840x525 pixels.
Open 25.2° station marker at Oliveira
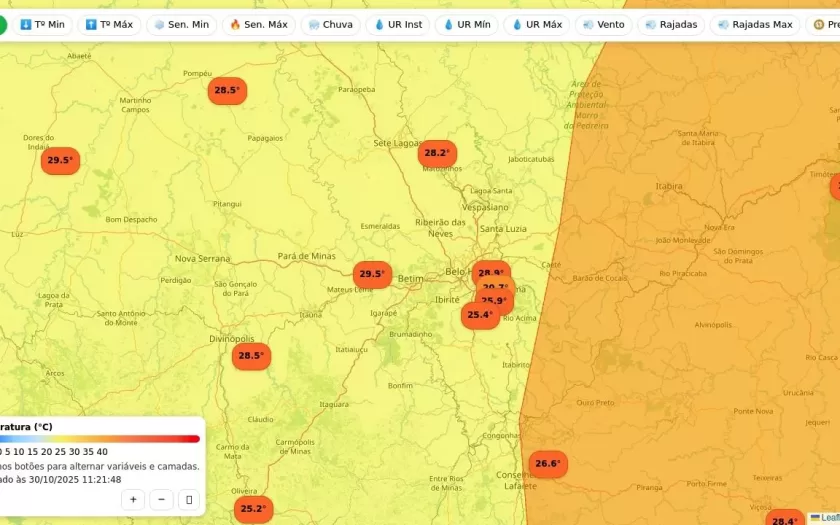[x=253, y=509]
